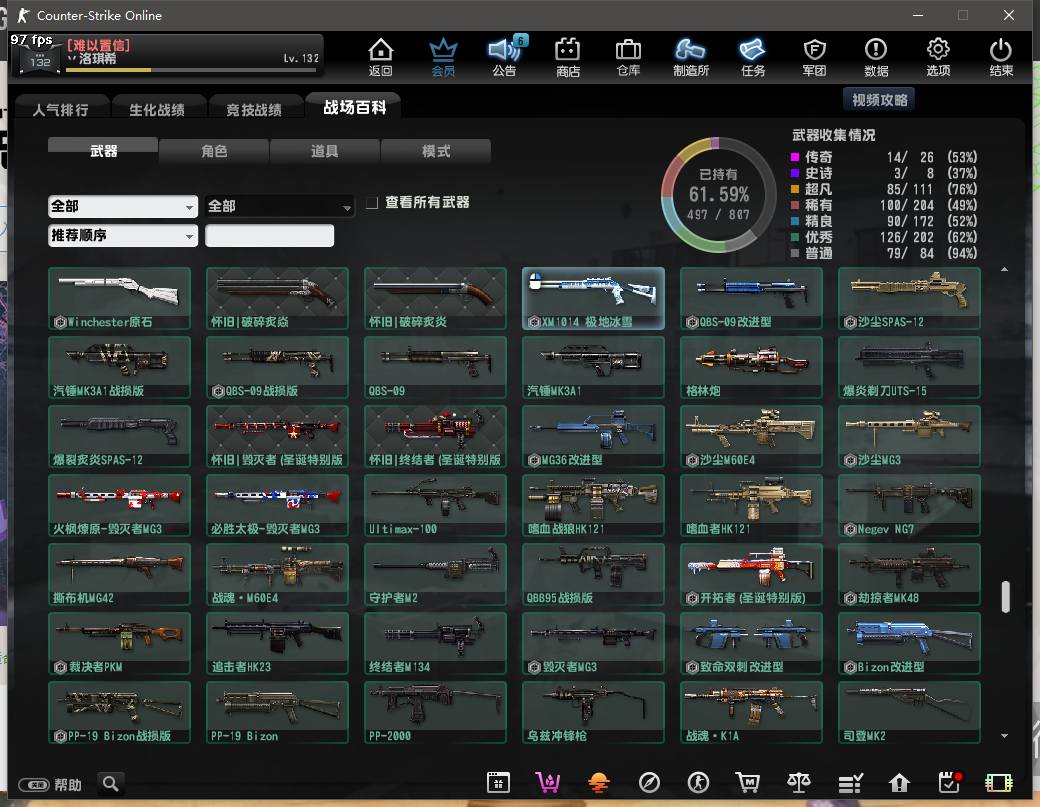Select the 乌兹冲锋枪 weapon card
1040x807 pixels.
pyautogui.click(x=593, y=712)
